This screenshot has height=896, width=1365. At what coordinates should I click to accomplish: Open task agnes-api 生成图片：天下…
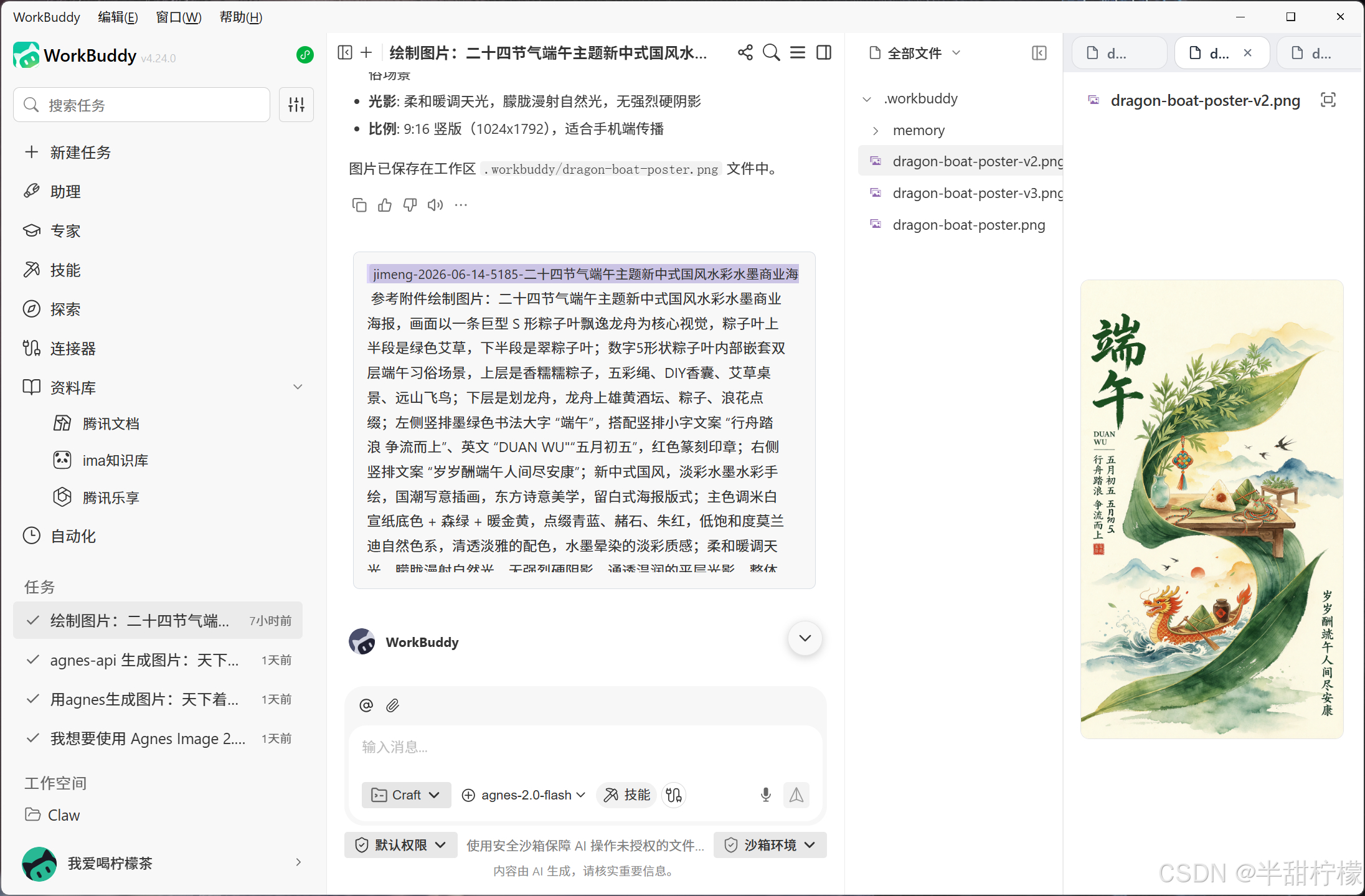158,660
